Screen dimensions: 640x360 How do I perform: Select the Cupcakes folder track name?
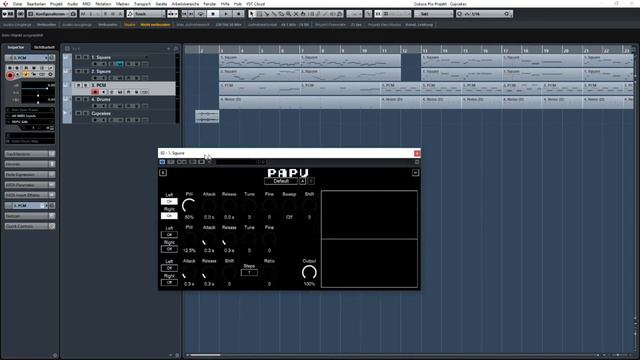(101, 113)
